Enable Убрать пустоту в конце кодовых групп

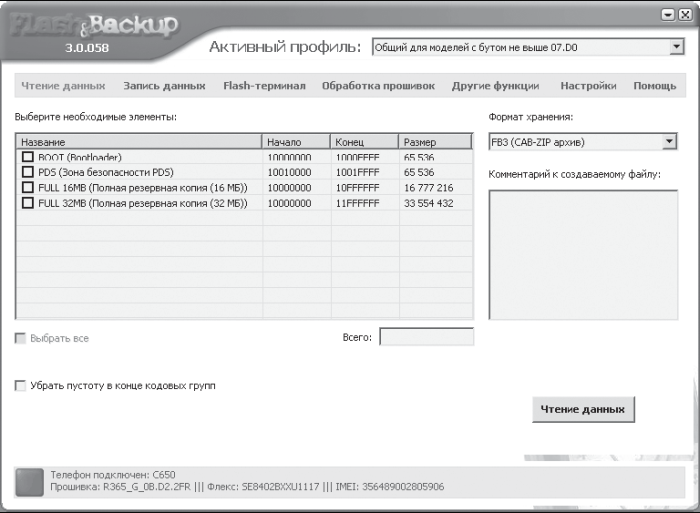(20, 385)
